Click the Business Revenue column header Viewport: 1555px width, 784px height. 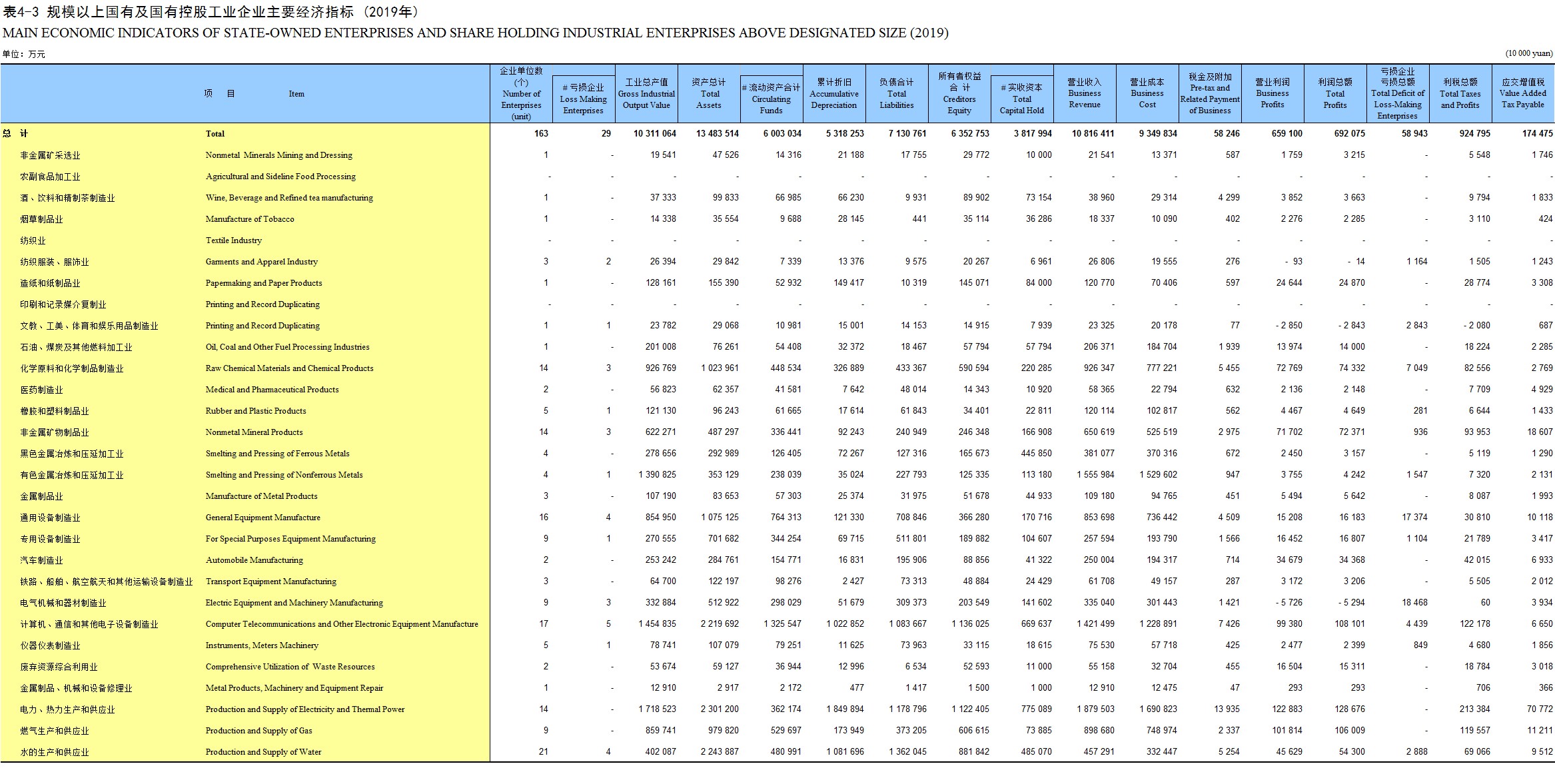pos(1085,93)
